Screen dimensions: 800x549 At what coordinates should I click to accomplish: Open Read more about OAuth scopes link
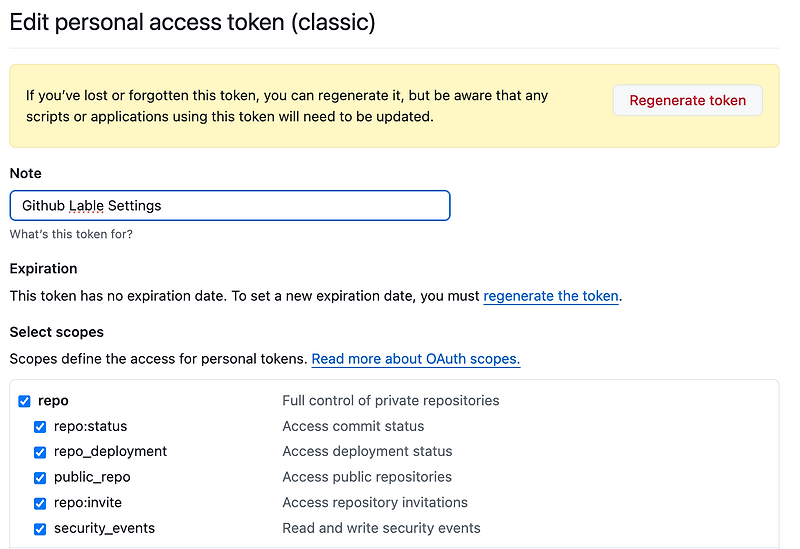coord(416,359)
